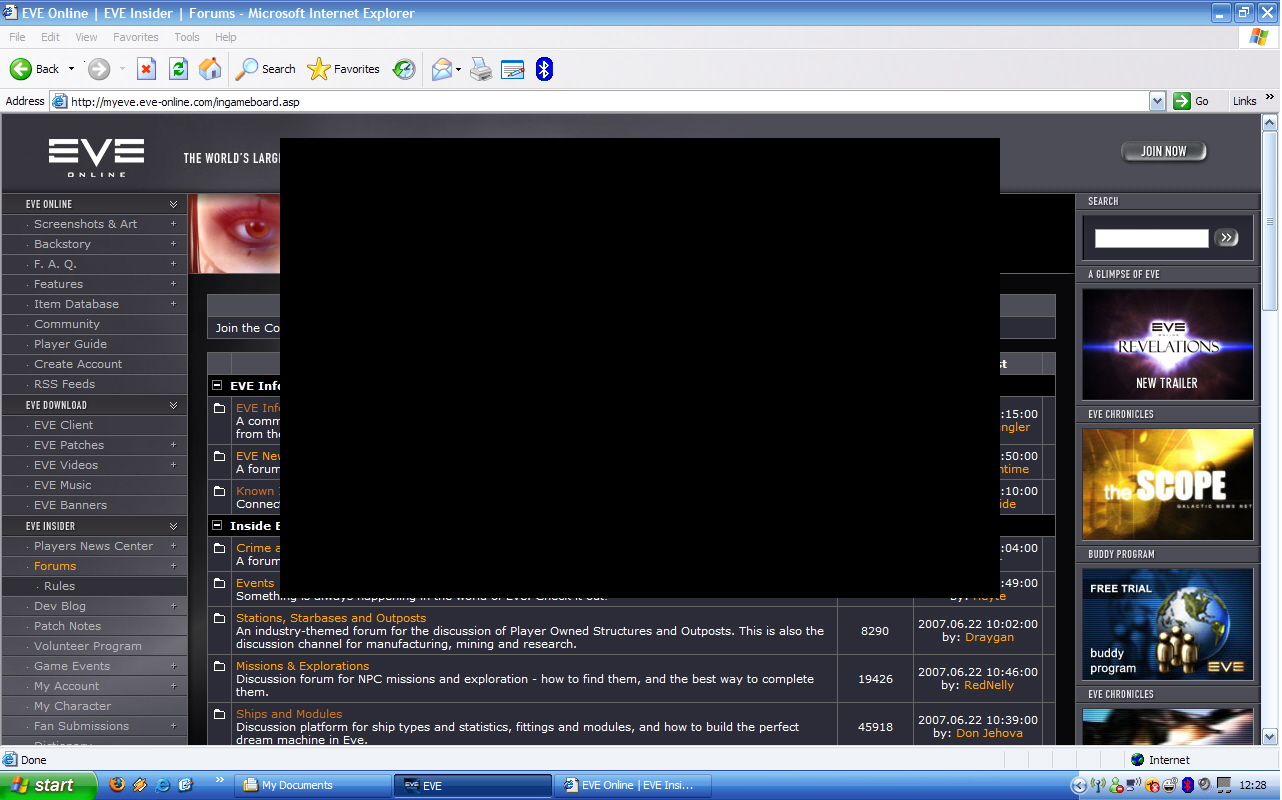Open the Item Database sidebar link
The image size is (1282, 800).
[x=76, y=304]
